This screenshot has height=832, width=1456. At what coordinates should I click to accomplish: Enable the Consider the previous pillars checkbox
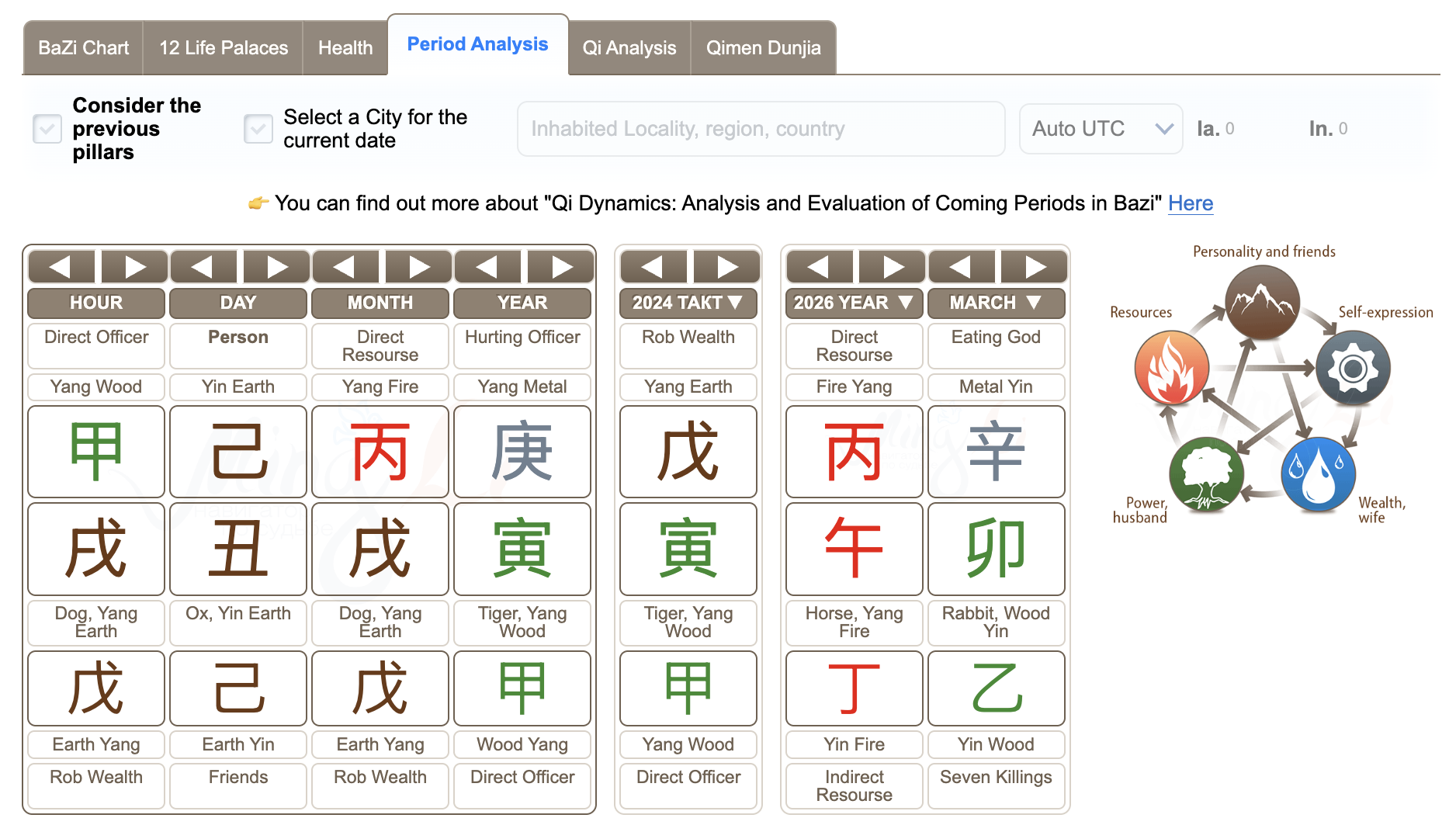[47, 129]
